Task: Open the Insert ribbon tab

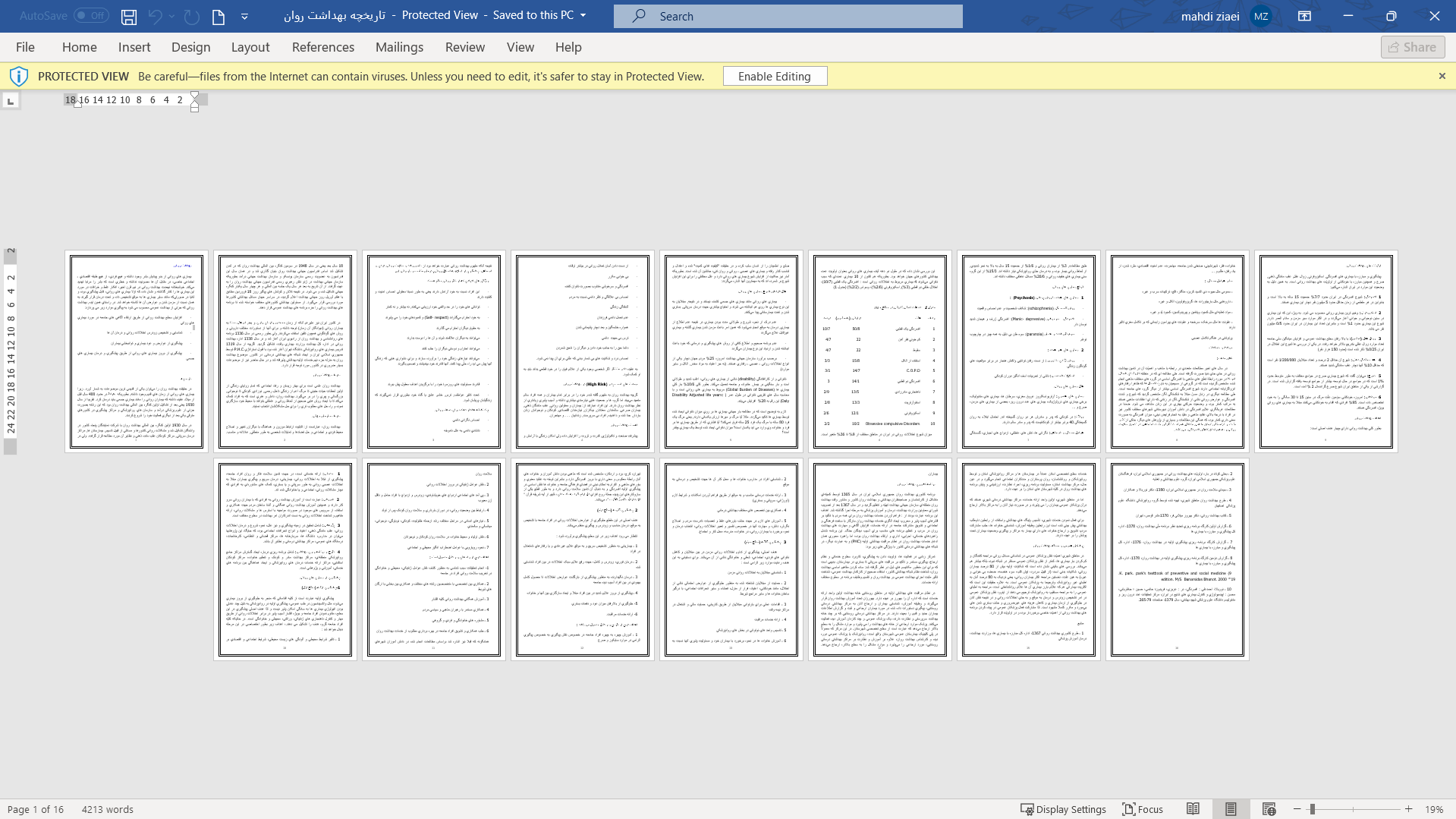Action: point(134,47)
